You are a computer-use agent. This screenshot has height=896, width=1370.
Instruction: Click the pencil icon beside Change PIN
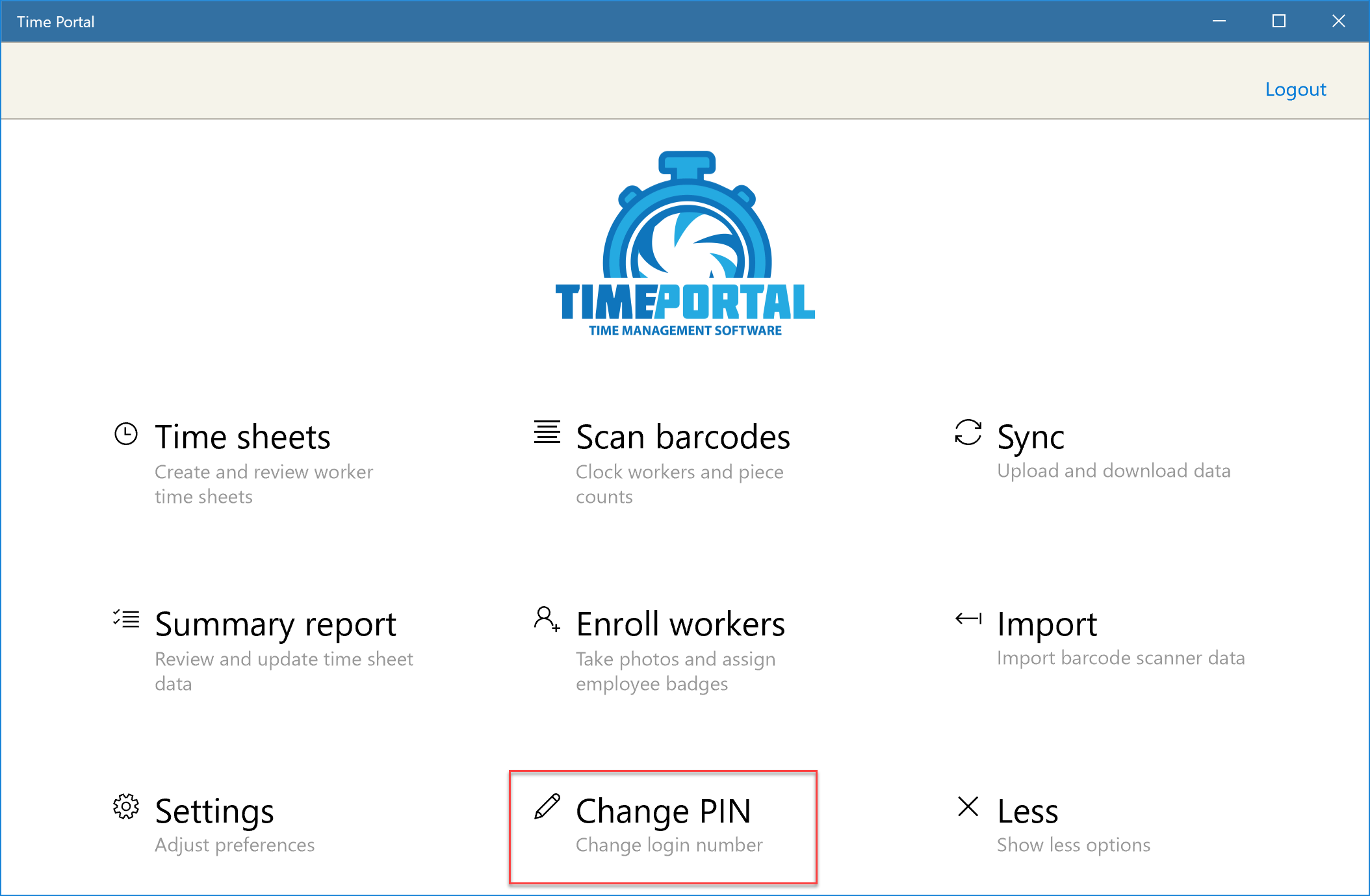coord(547,806)
